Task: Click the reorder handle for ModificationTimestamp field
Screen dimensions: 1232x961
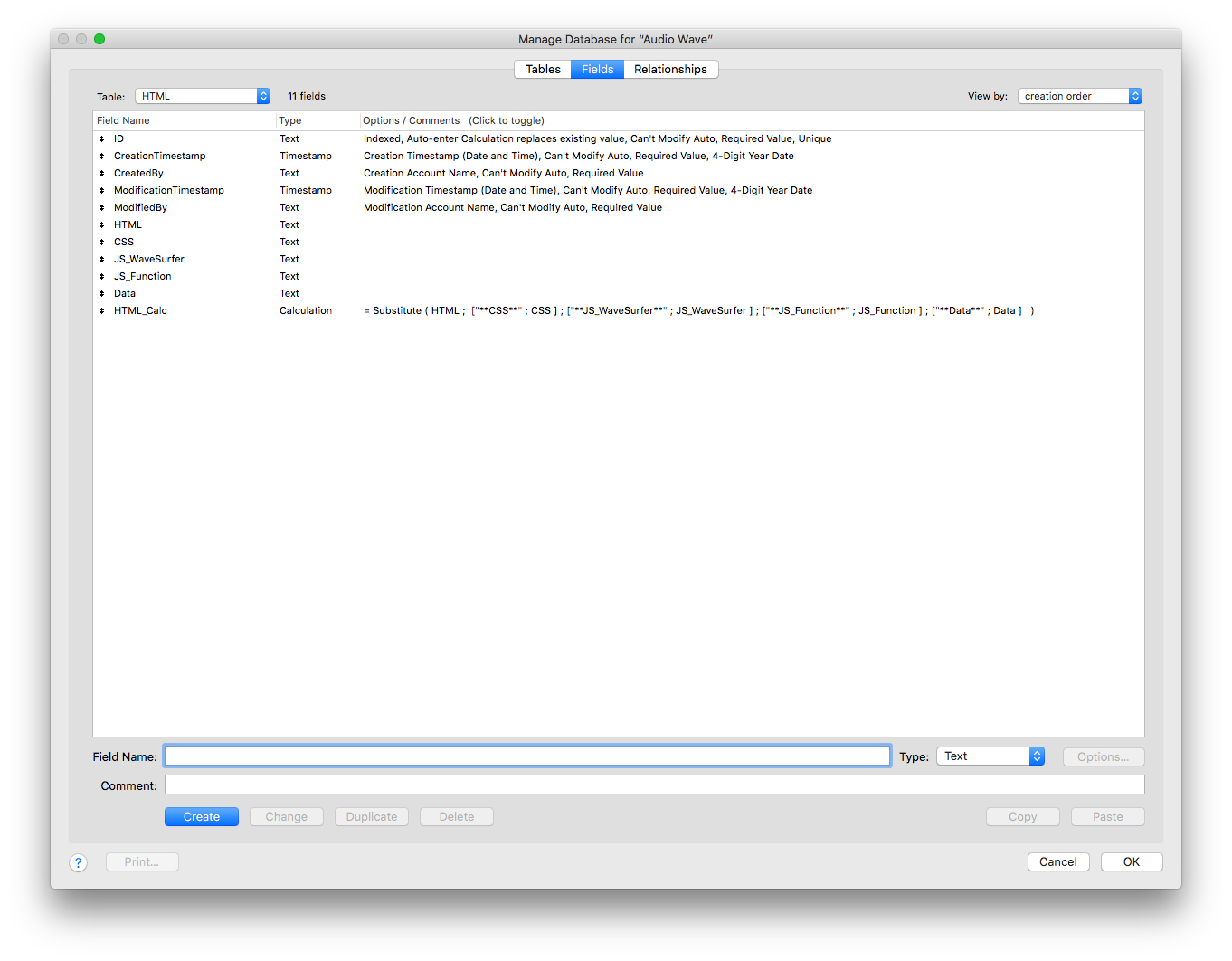Action: [102, 190]
